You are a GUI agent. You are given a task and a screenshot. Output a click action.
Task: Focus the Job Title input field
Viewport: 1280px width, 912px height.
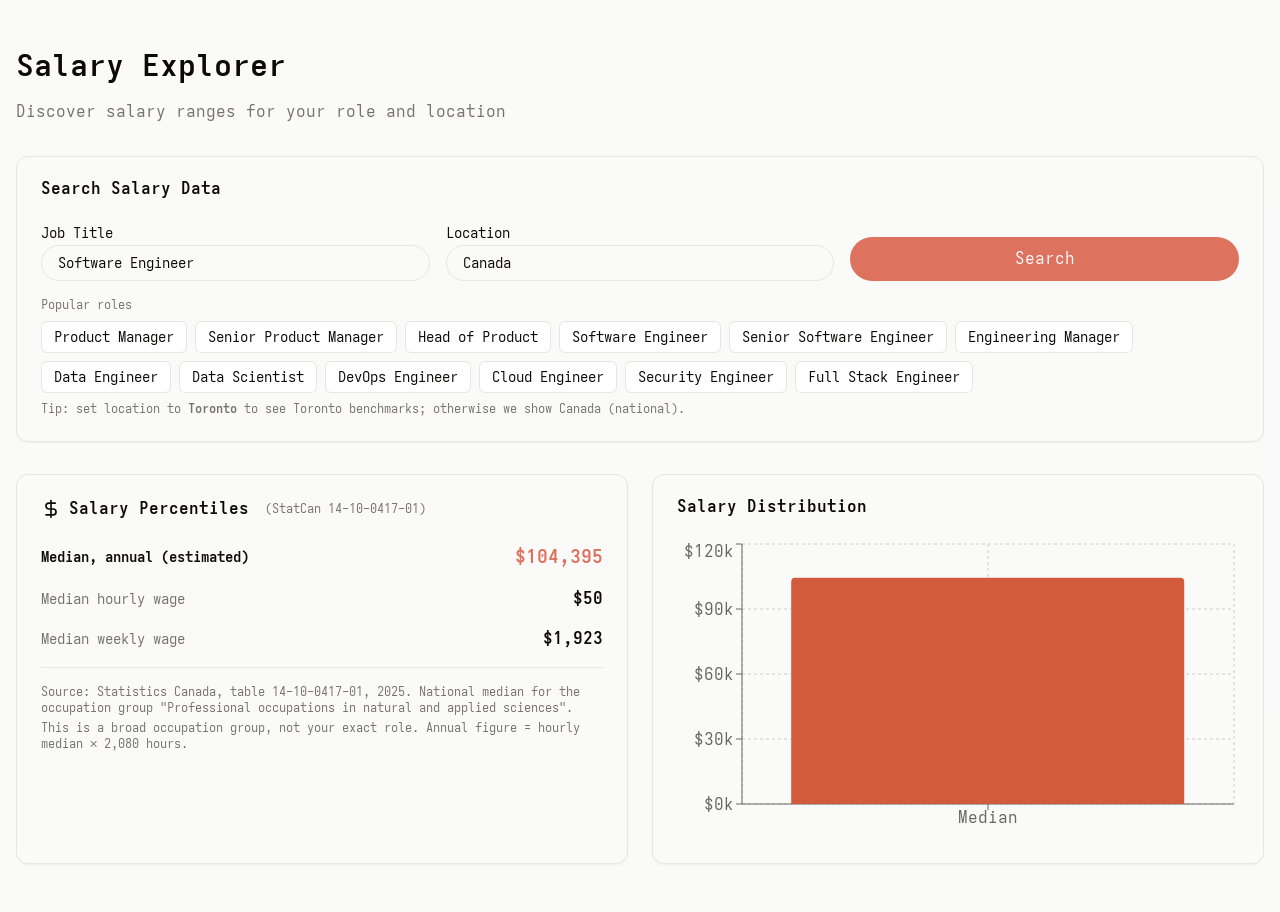(x=235, y=263)
